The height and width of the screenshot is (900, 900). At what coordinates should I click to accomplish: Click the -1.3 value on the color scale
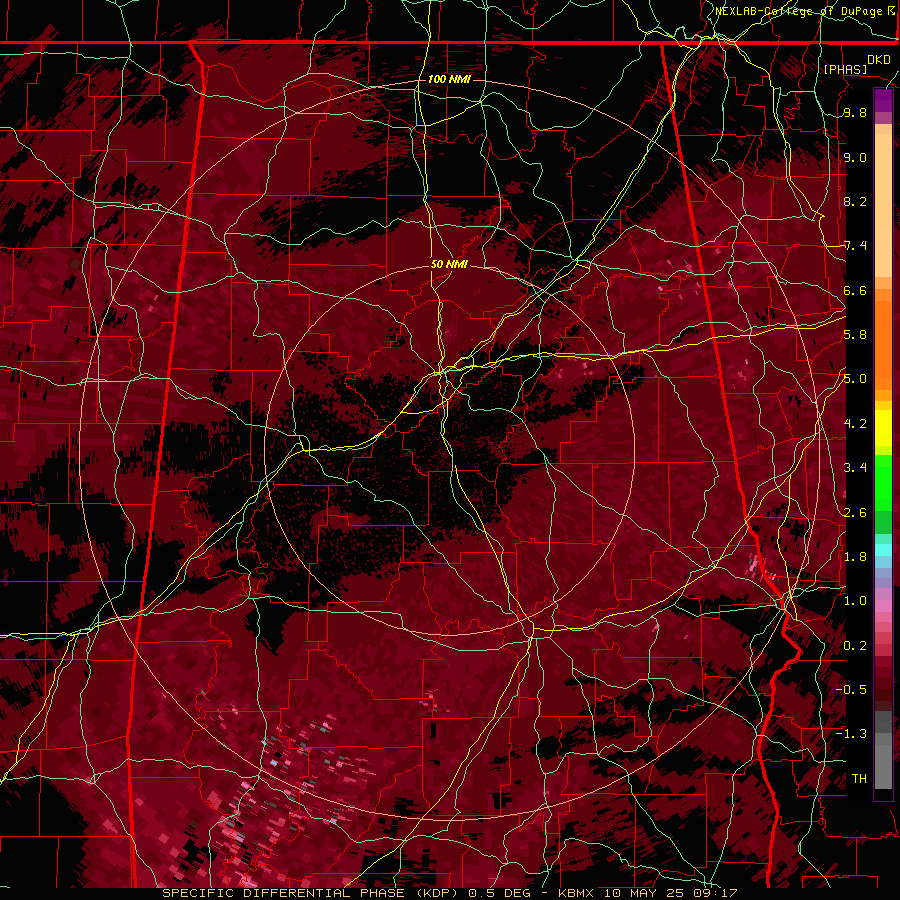851,734
